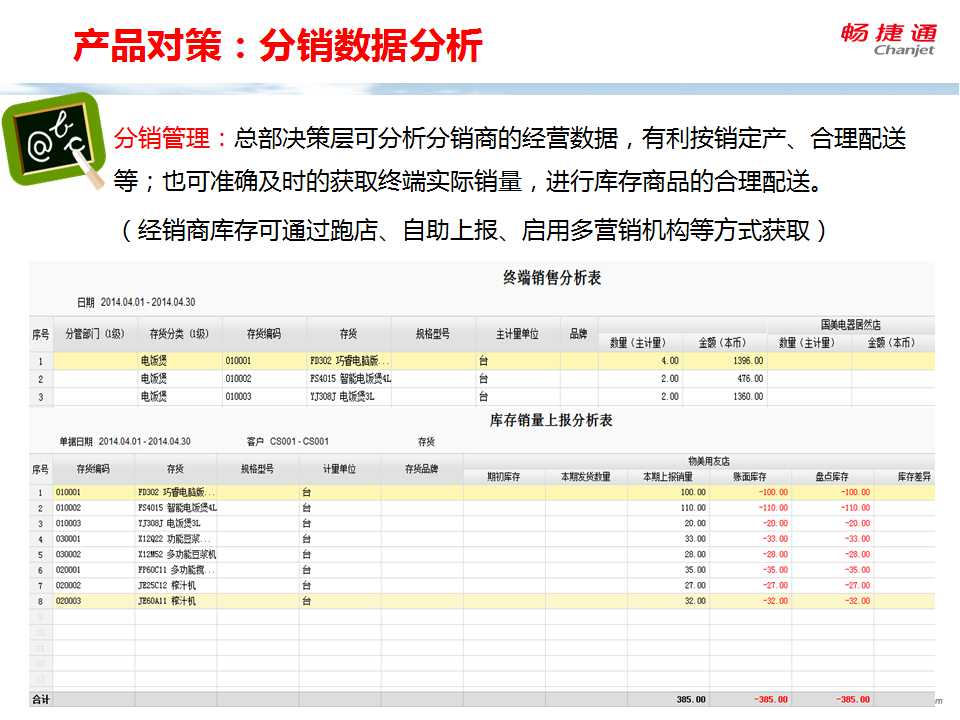Click the 盘点库存 column header
960x720 pixels.
point(832,477)
